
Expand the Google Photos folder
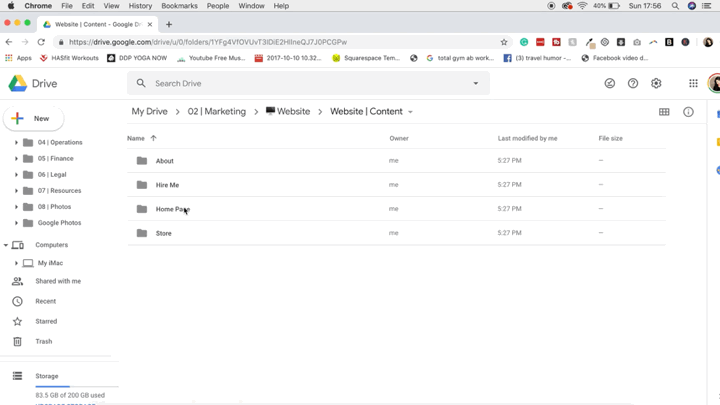[16, 223]
